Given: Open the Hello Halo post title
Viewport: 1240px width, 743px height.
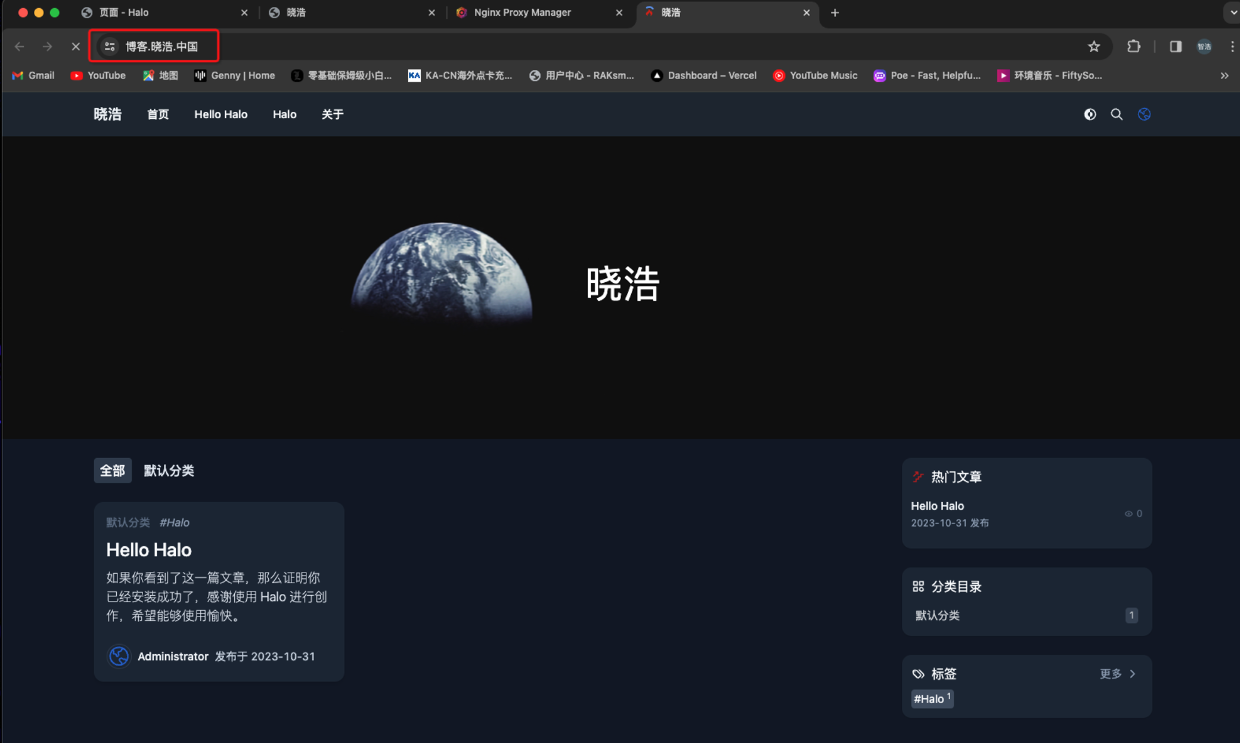Looking at the screenshot, I should point(149,550).
